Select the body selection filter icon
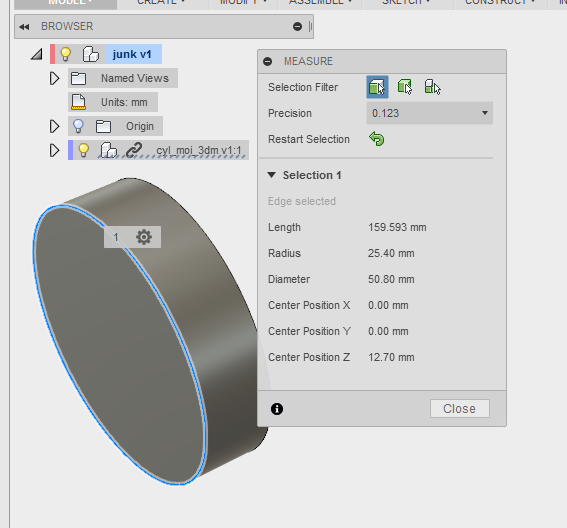 click(405, 87)
